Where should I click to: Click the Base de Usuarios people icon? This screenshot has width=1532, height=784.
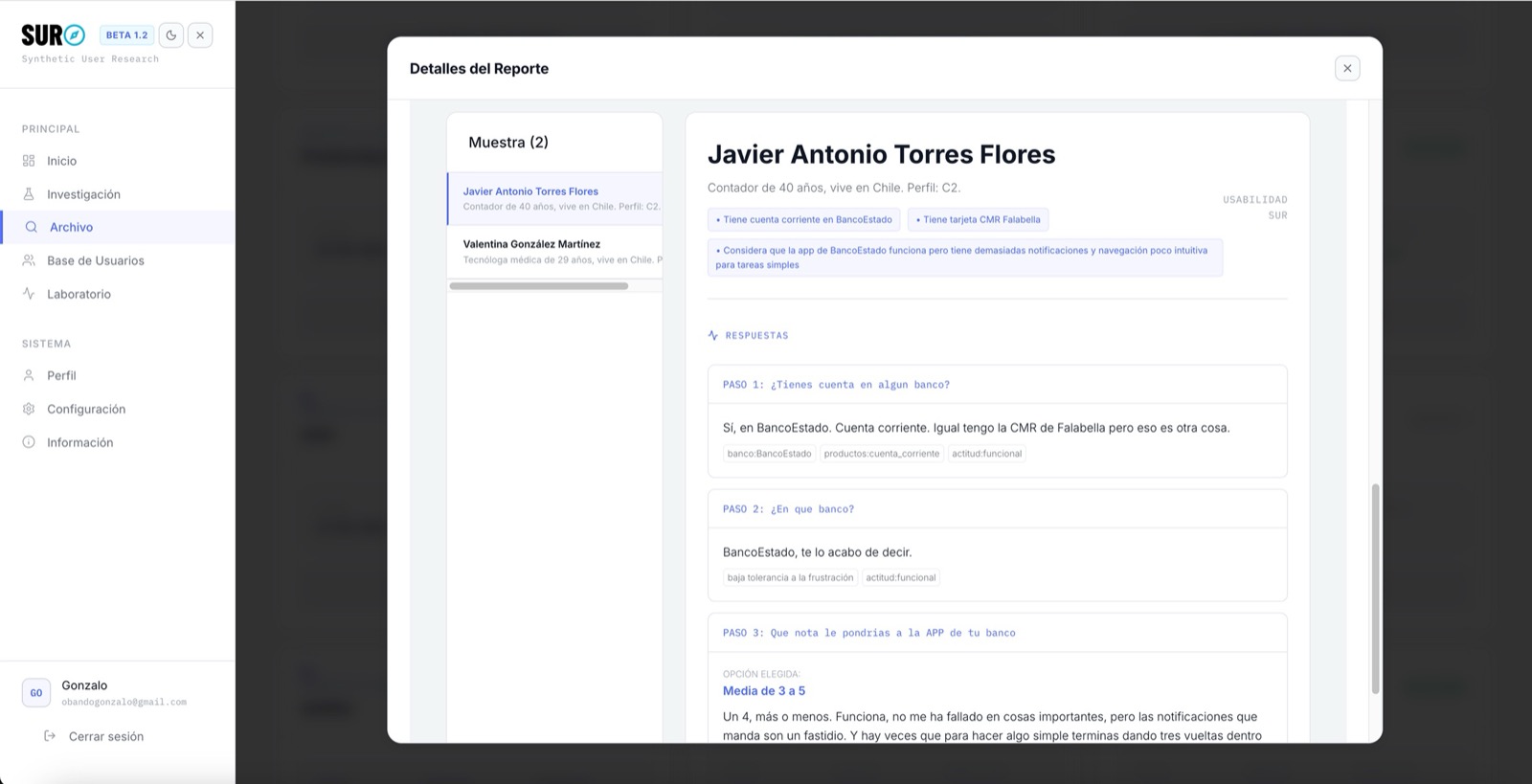pos(29,260)
